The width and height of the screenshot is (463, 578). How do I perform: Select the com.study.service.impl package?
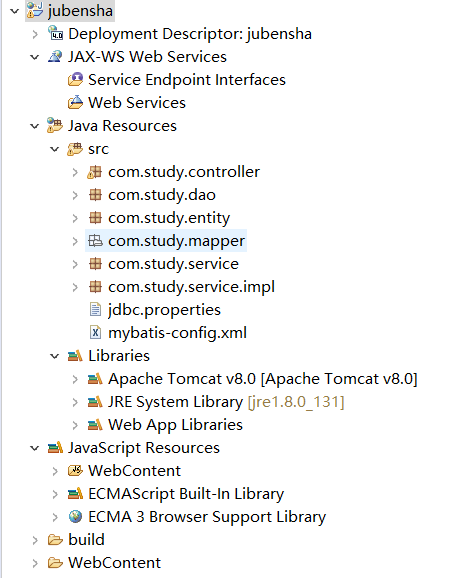click(x=191, y=287)
